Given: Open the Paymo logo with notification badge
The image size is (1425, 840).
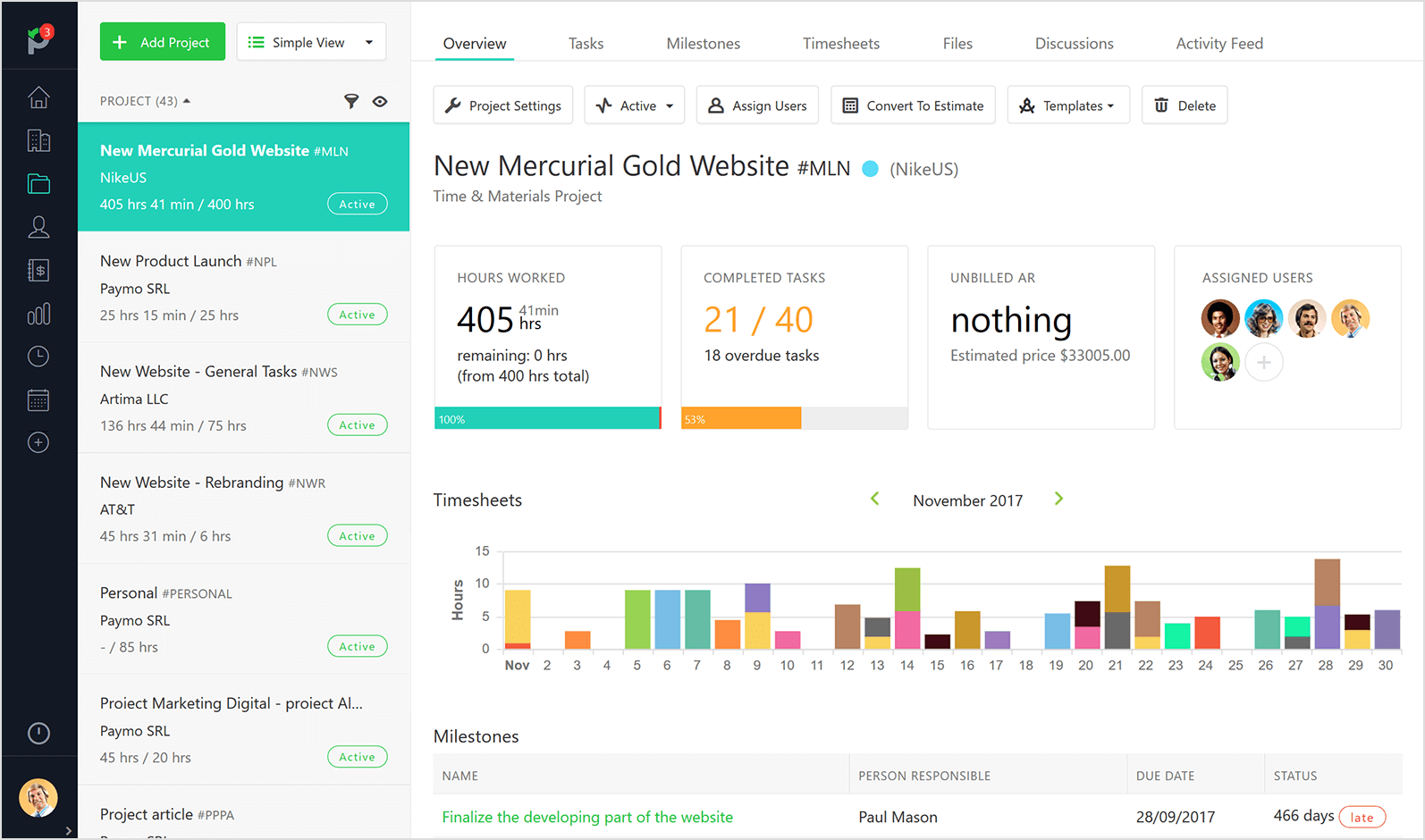Looking at the screenshot, I should tap(38, 39).
